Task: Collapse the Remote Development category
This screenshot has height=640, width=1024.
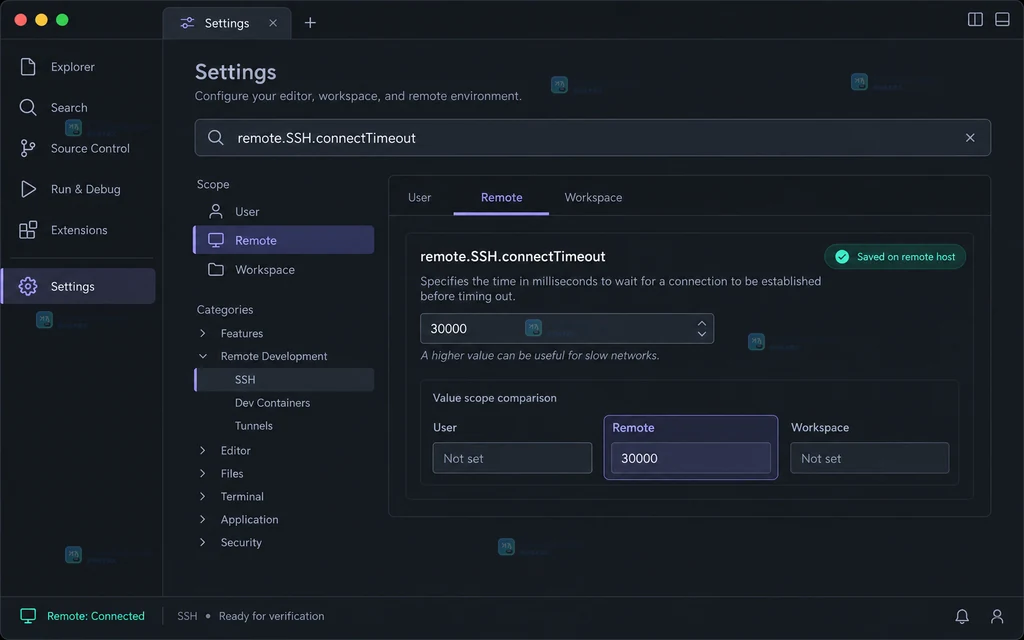Action: pyautogui.click(x=202, y=356)
